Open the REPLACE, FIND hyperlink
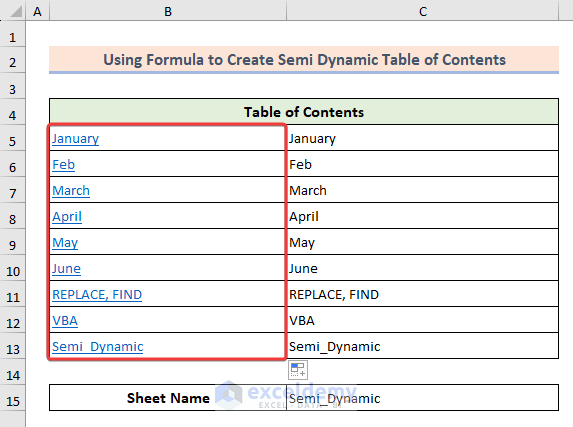Screen dimensions: 573x427 (x=97, y=295)
